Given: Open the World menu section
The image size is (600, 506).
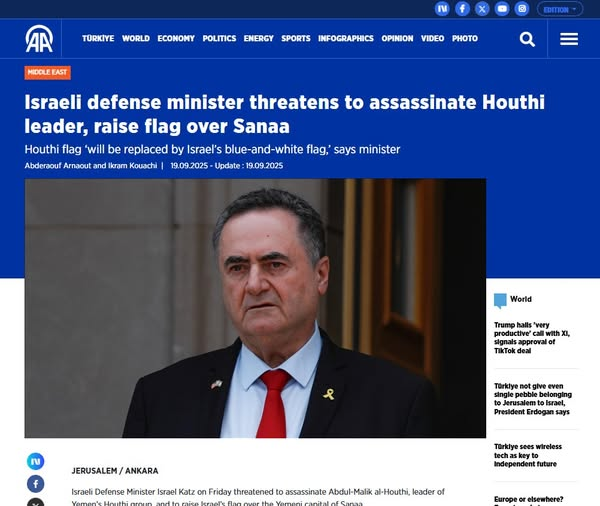Looking at the screenshot, I should pos(136,38).
